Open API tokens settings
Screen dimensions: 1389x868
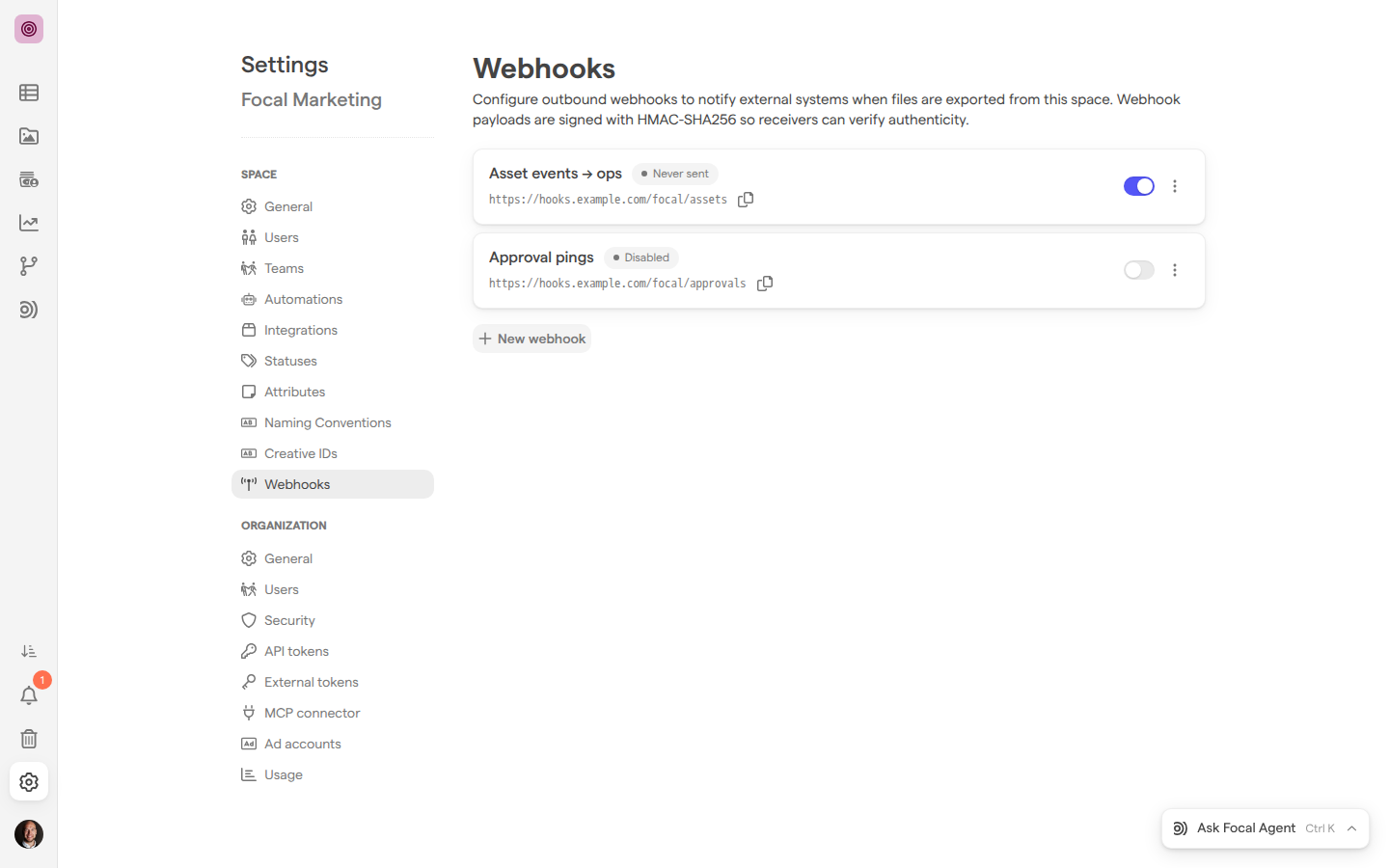pyautogui.click(x=333, y=651)
